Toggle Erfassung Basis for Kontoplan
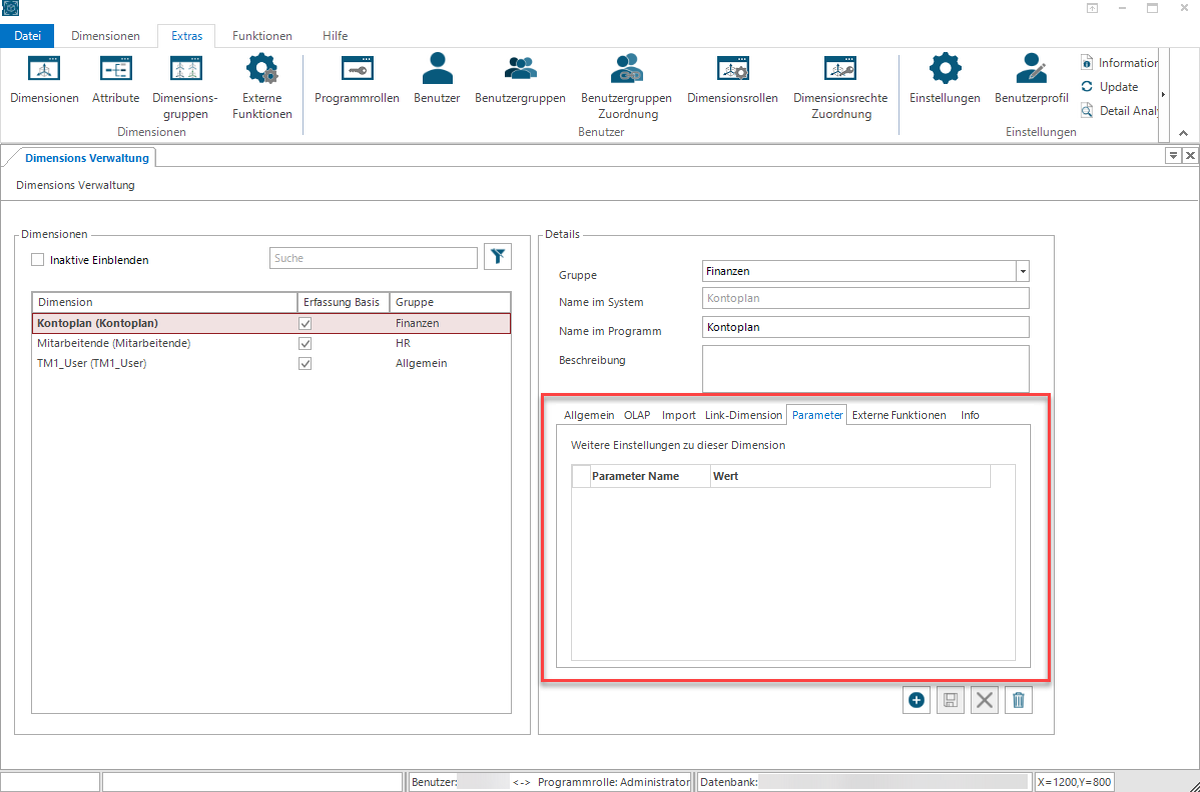 [x=305, y=324]
